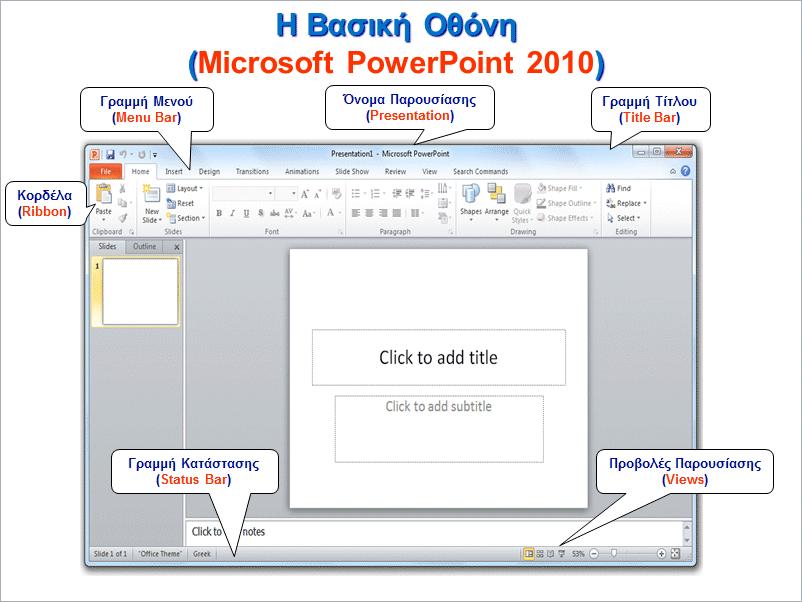Toggle Italic formatting
The width and height of the screenshot is (802, 602).
tap(232, 213)
